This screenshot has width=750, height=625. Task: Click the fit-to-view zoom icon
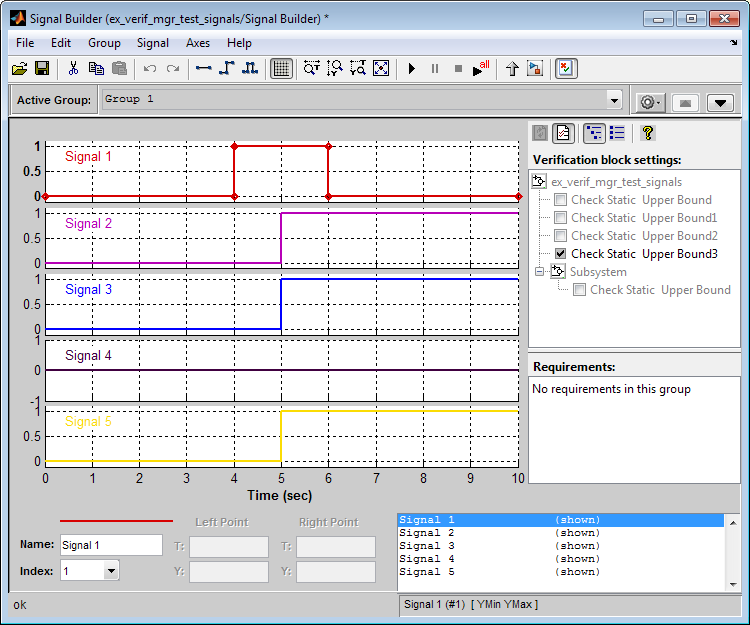pyautogui.click(x=381, y=68)
